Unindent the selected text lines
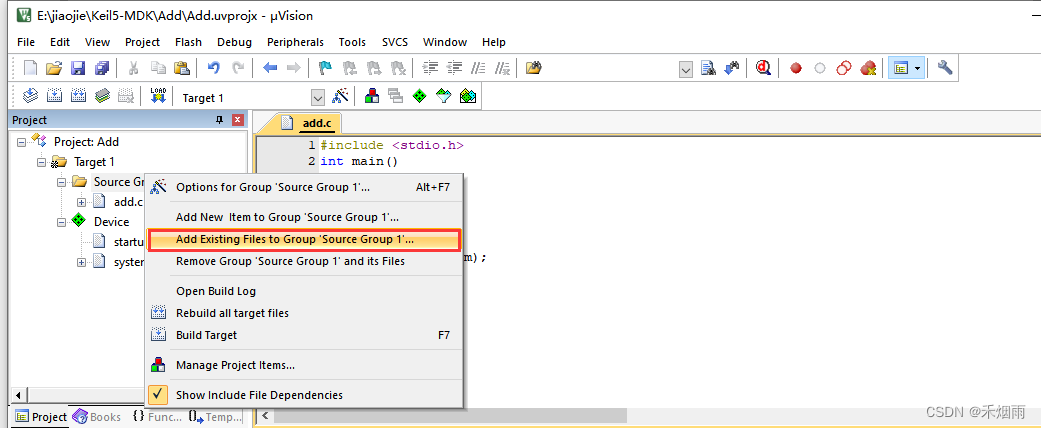The image size is (1041, 428). point(455,68)
